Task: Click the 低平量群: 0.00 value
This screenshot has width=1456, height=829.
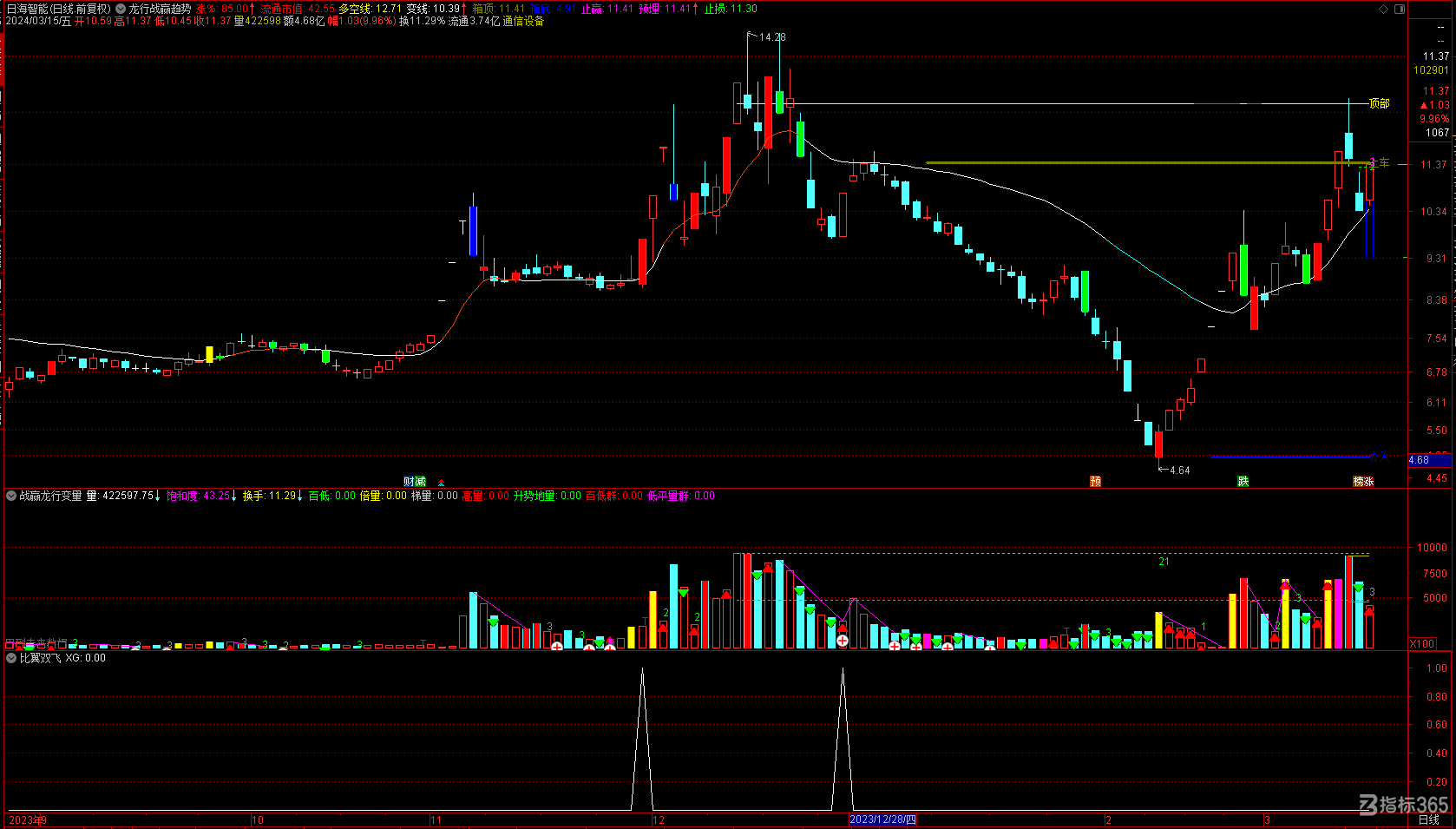Action: coord(681,496)
